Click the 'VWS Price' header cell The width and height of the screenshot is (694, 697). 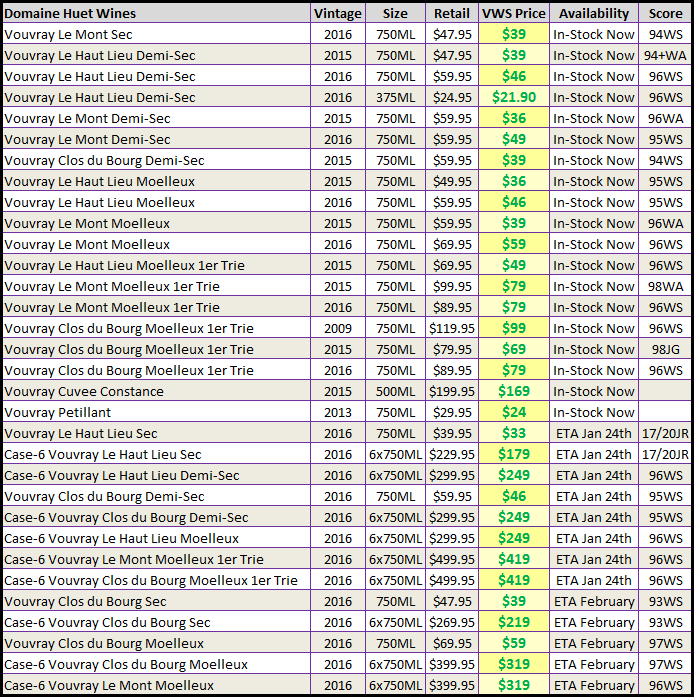[x=513, y=13]
